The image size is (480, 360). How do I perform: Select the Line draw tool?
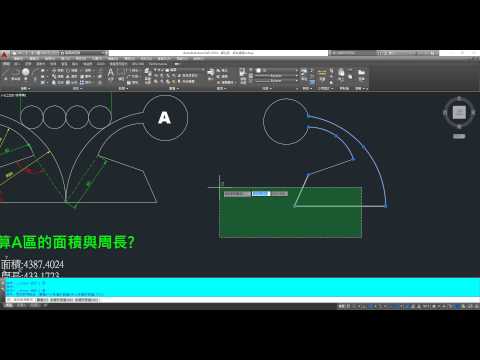click(6, 73)
